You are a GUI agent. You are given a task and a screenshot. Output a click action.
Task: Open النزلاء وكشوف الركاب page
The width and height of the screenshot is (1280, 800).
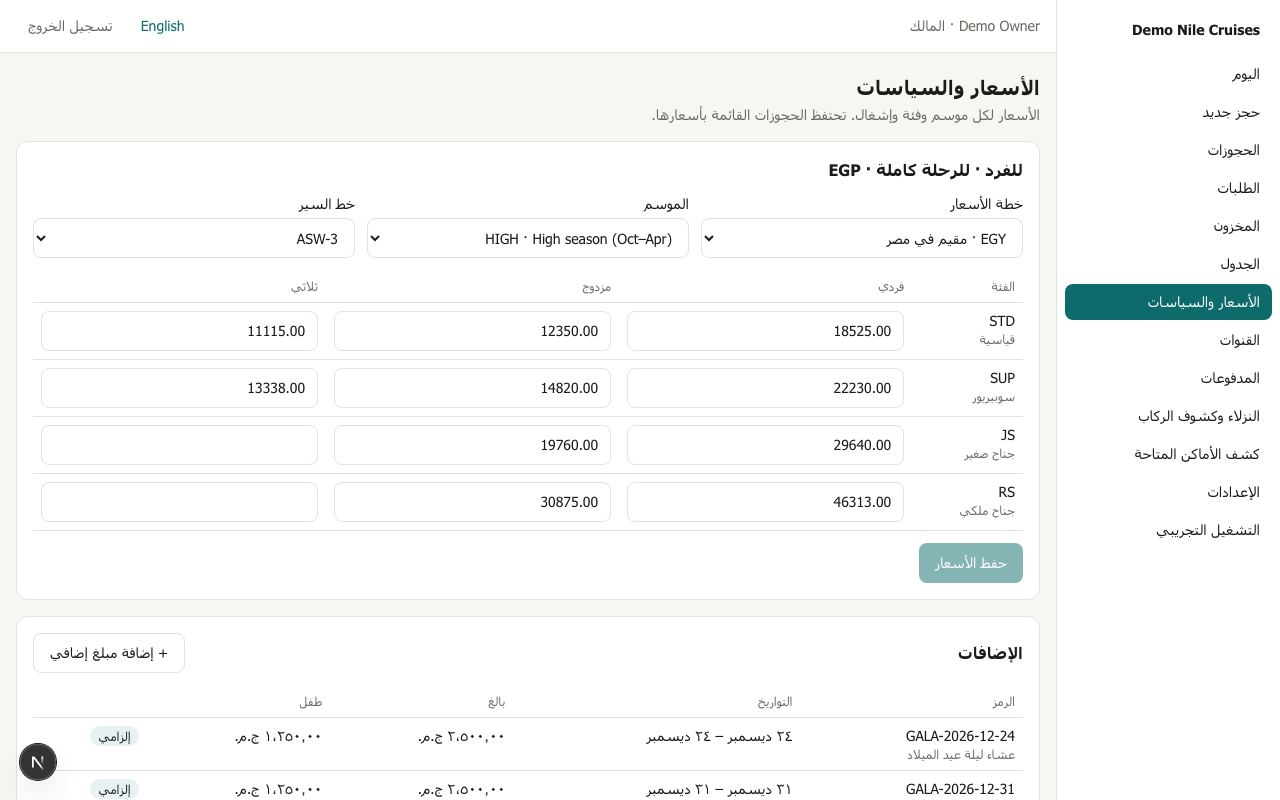(x=1168, y=416)
